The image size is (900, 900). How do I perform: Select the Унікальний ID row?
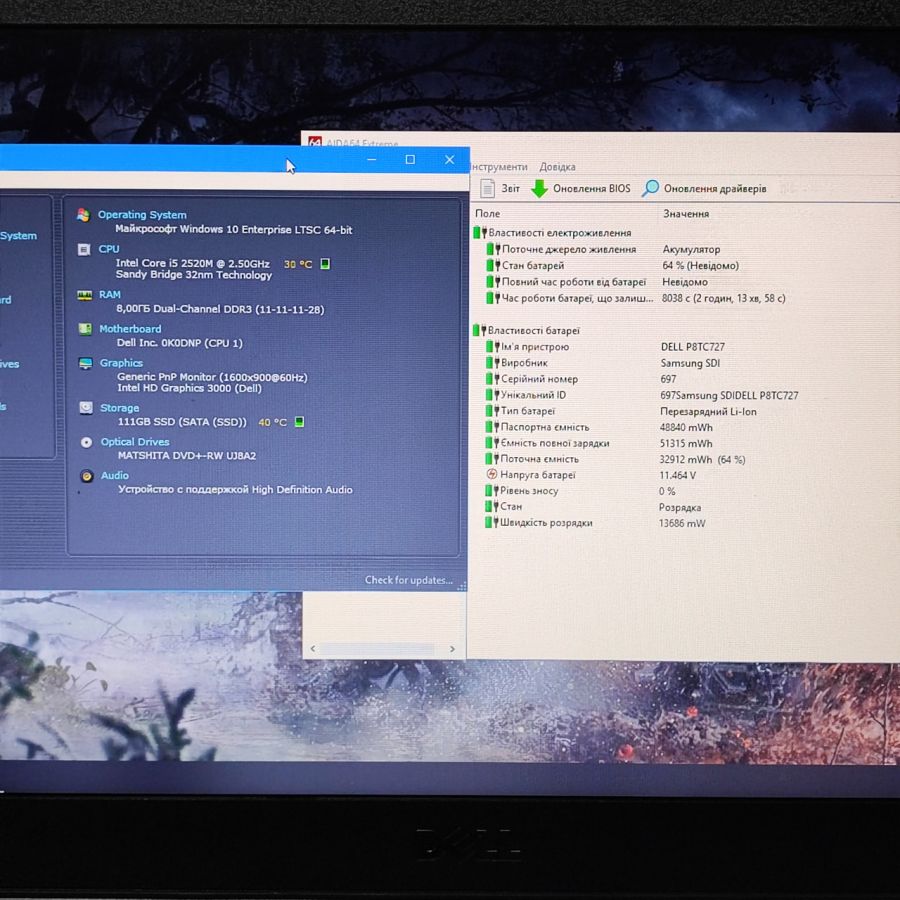click(642, 395)
